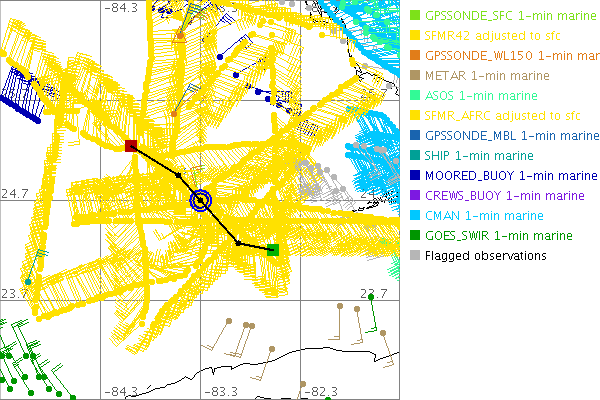
Task: Click the Flagged observations legend text
Action: coord(485,256)
